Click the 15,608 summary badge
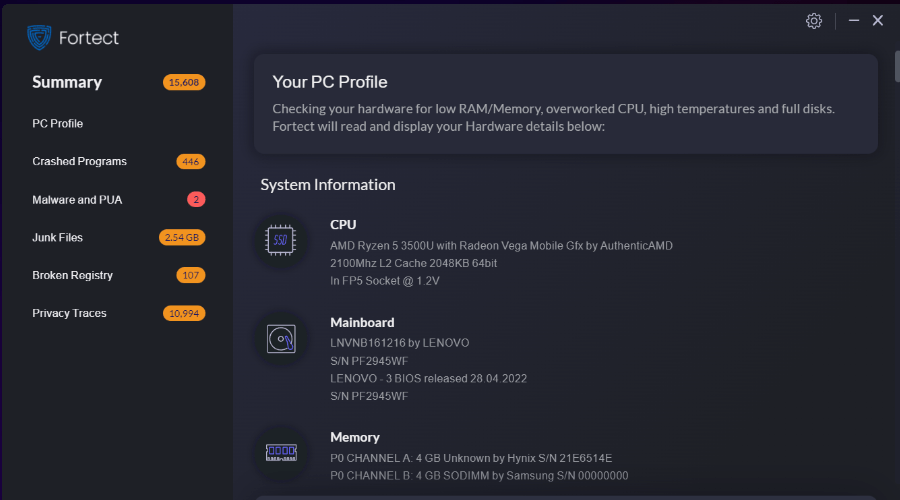Screen dimensions: 900x500 184,82
